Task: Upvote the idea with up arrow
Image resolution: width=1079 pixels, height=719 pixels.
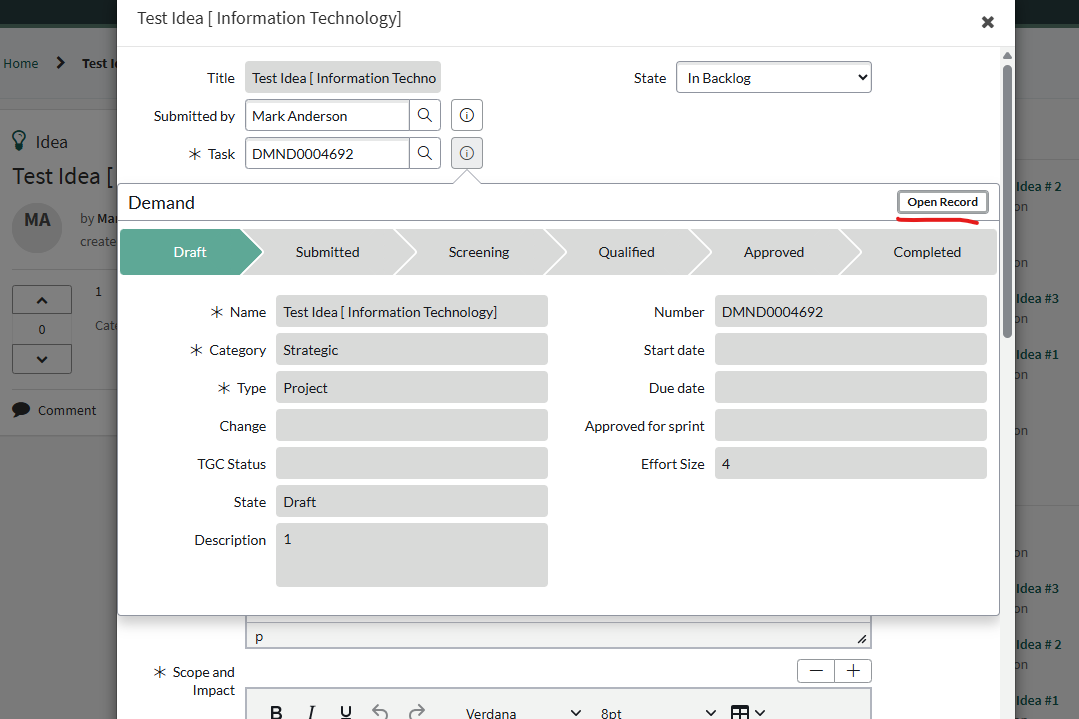Action: 42,300
